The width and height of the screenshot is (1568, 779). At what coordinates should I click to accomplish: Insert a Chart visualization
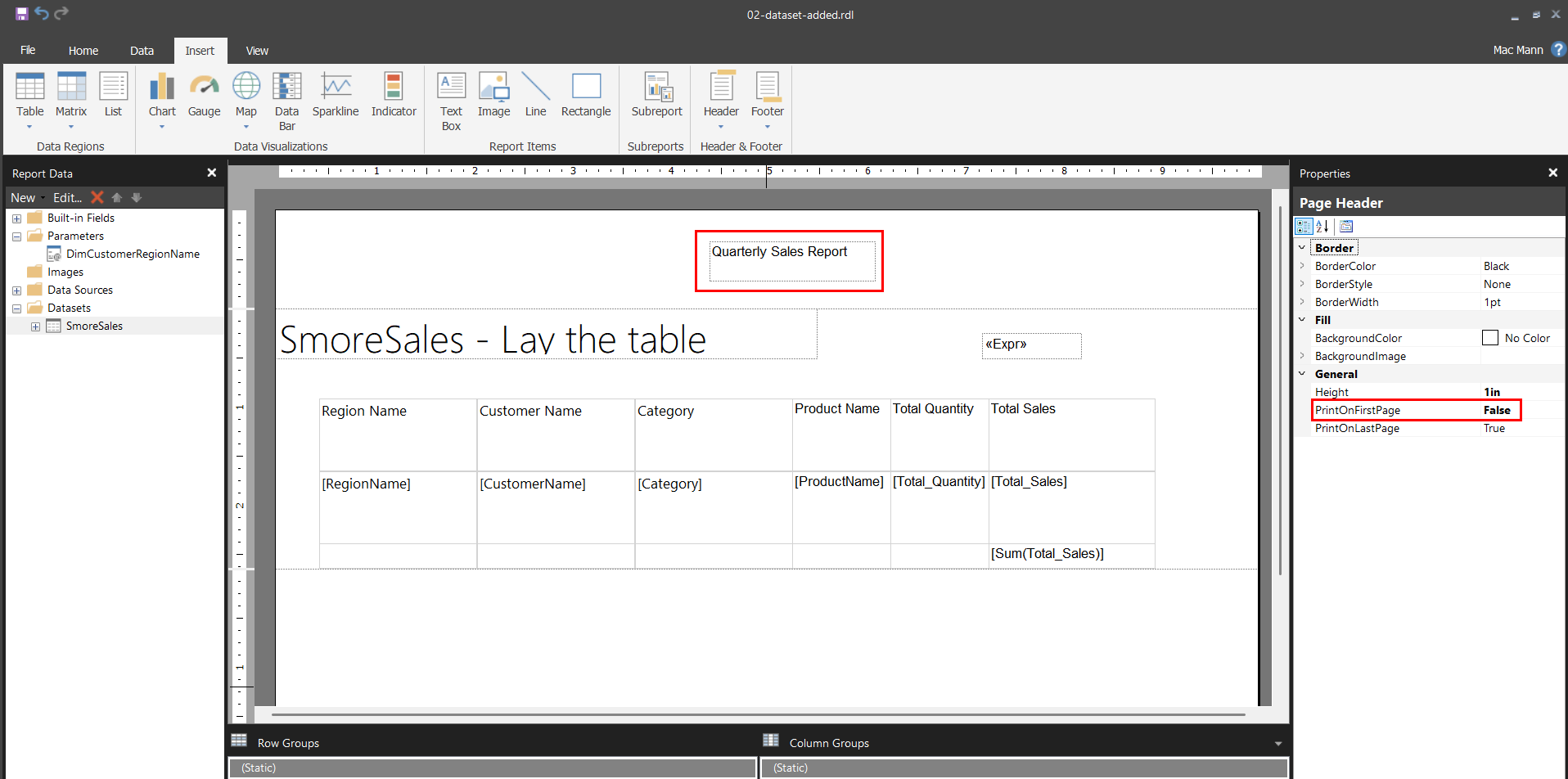(162, 100)
